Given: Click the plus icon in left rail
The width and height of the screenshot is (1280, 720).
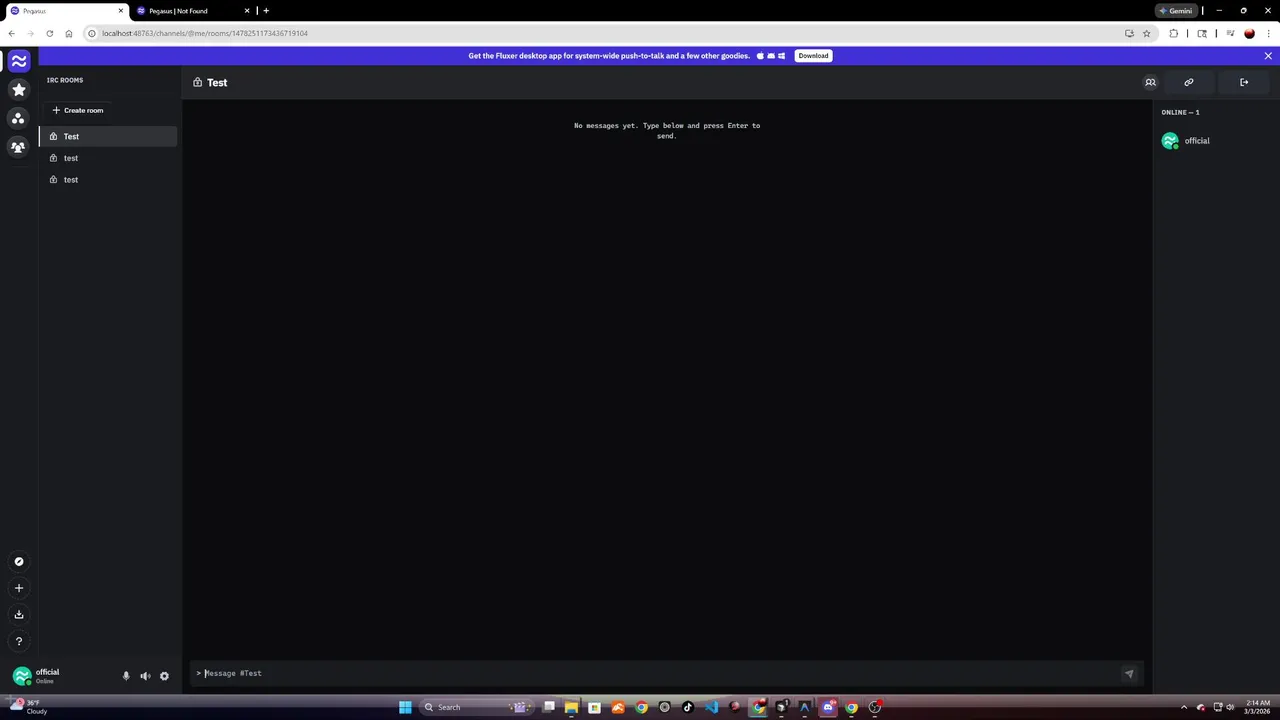Looking at the screenshot, I should [18, 588].
